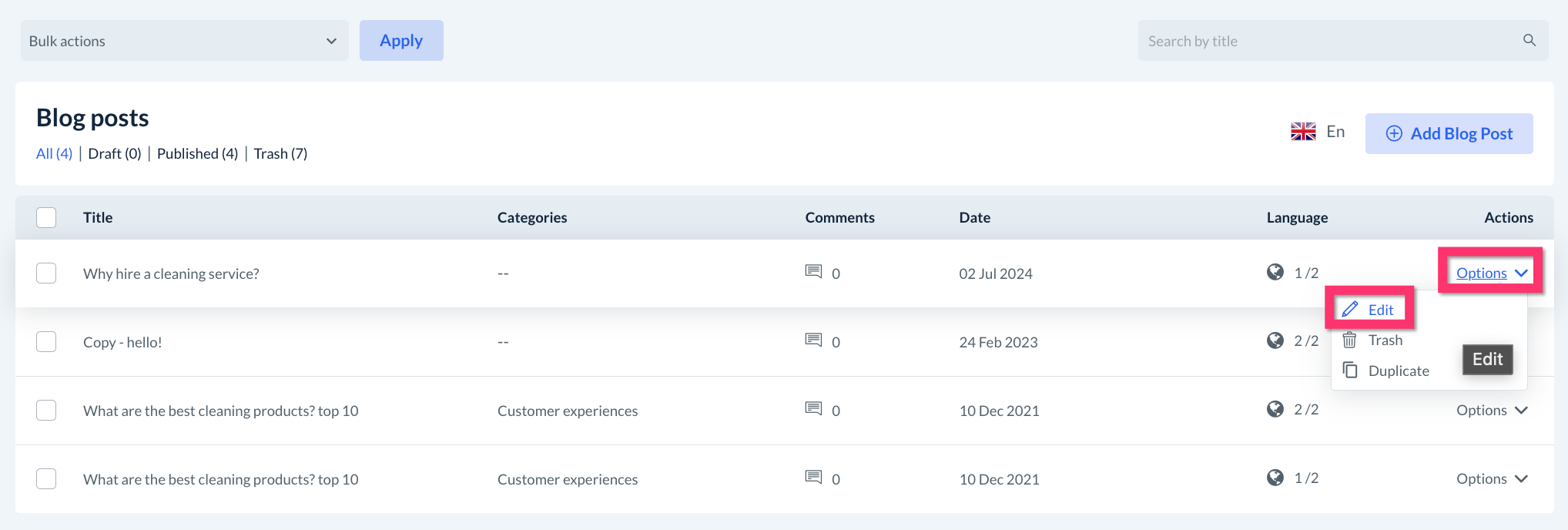
Task: Click the Add Blog Post button
Action: click(1449, 133)
